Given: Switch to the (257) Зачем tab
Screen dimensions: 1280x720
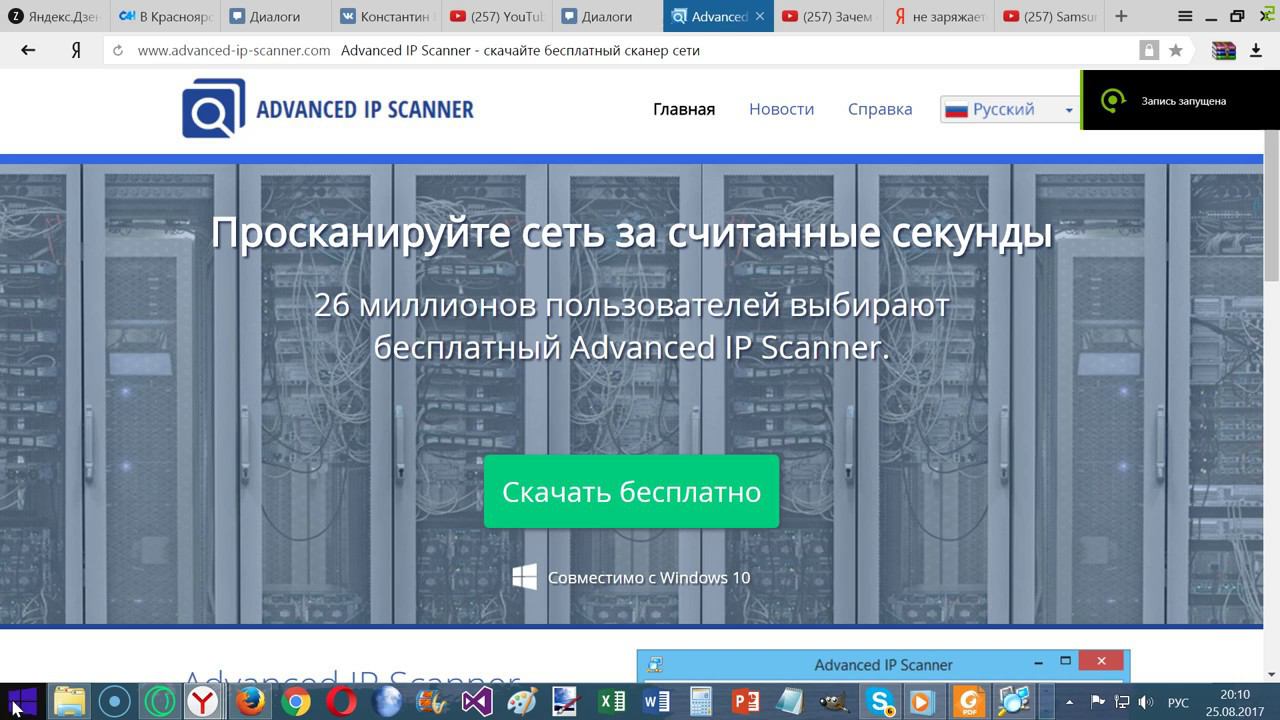Looking at the screenshot, I should [829, 16].
